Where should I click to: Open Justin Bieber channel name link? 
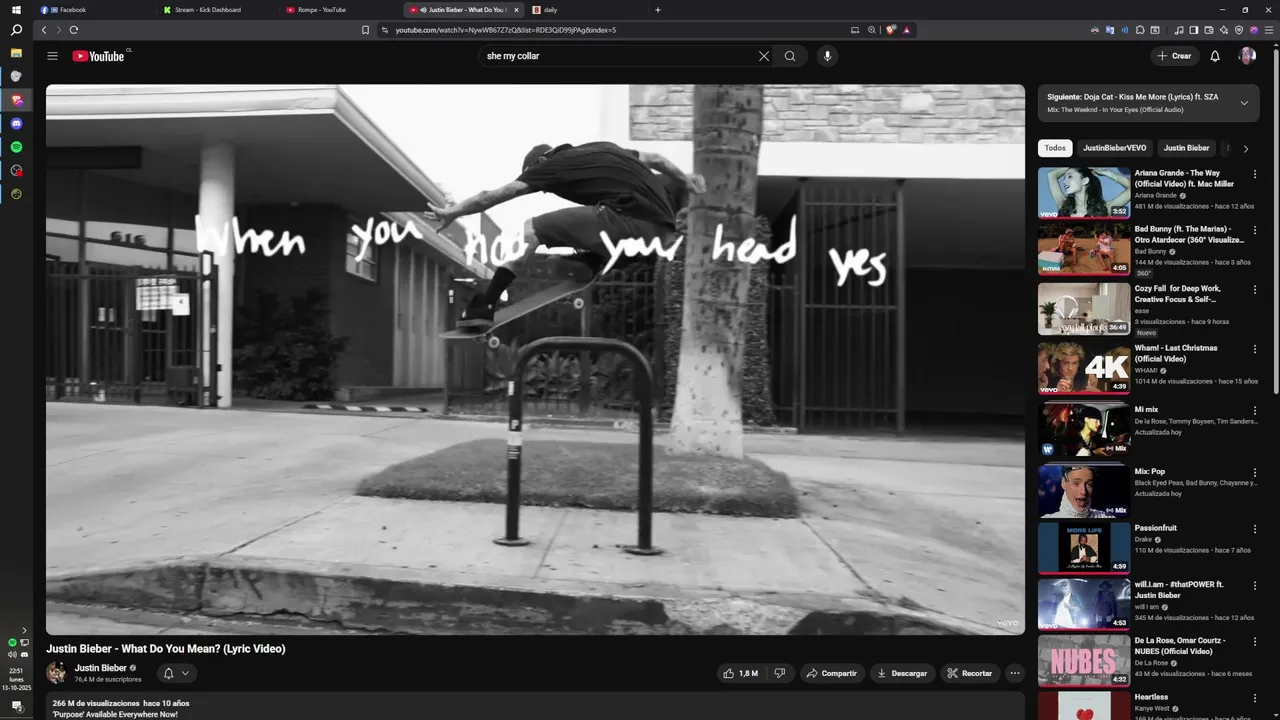tap(100, 668)
